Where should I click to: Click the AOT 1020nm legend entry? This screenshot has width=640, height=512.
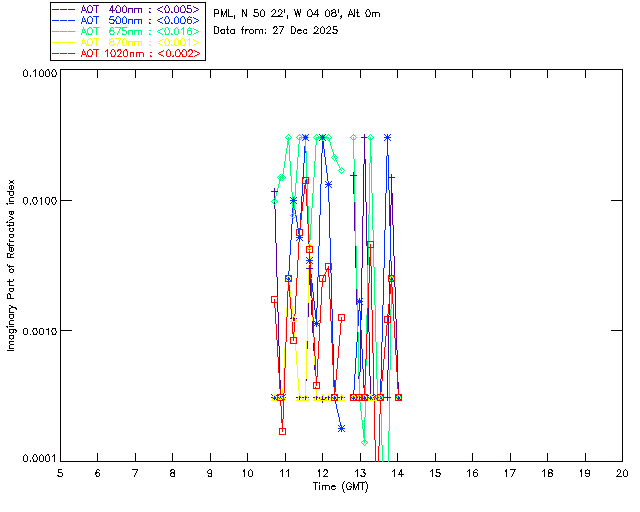pyautogui.click(x=127, y=53)
